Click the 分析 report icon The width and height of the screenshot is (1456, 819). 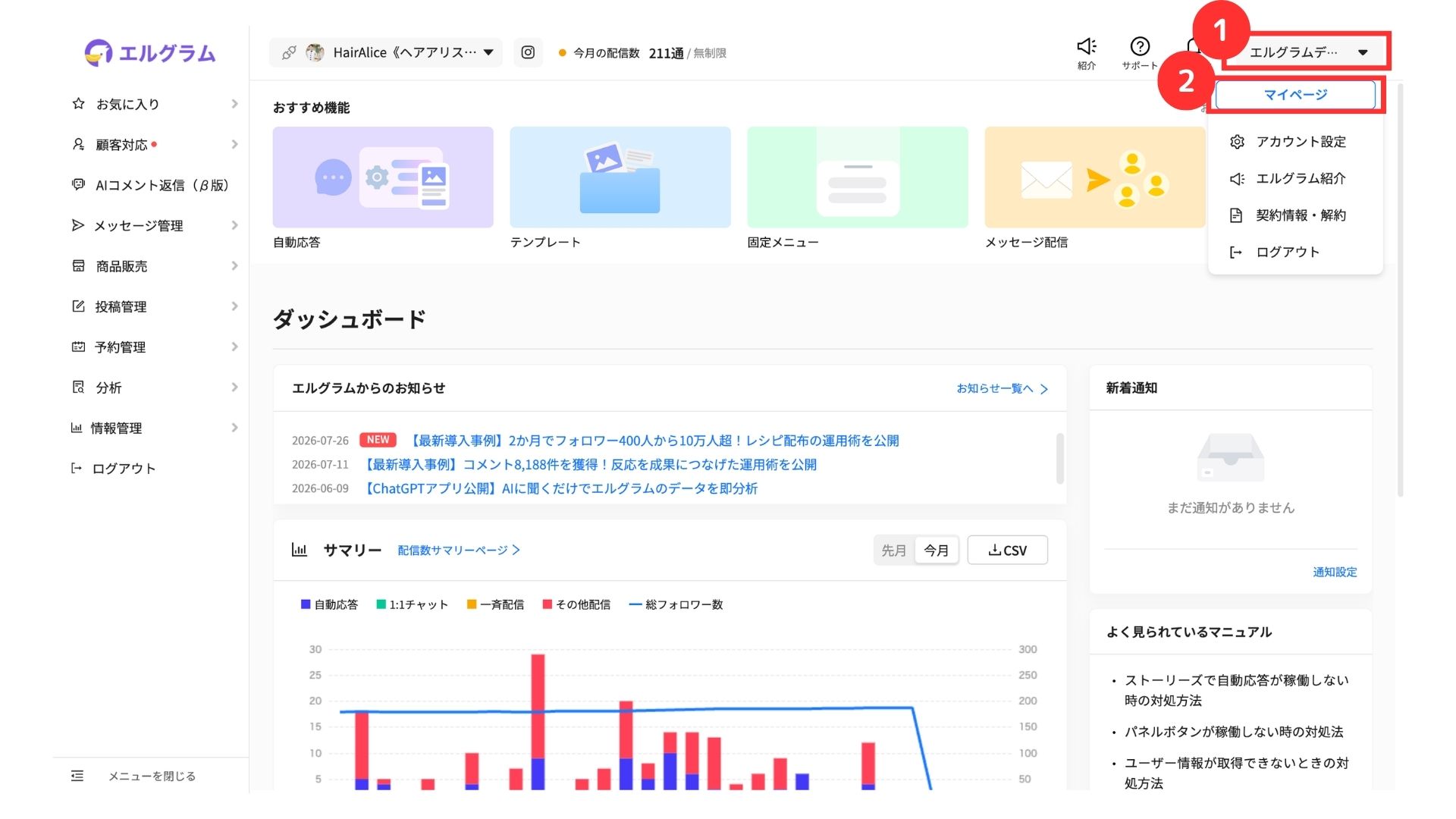(x=78, y=387)
